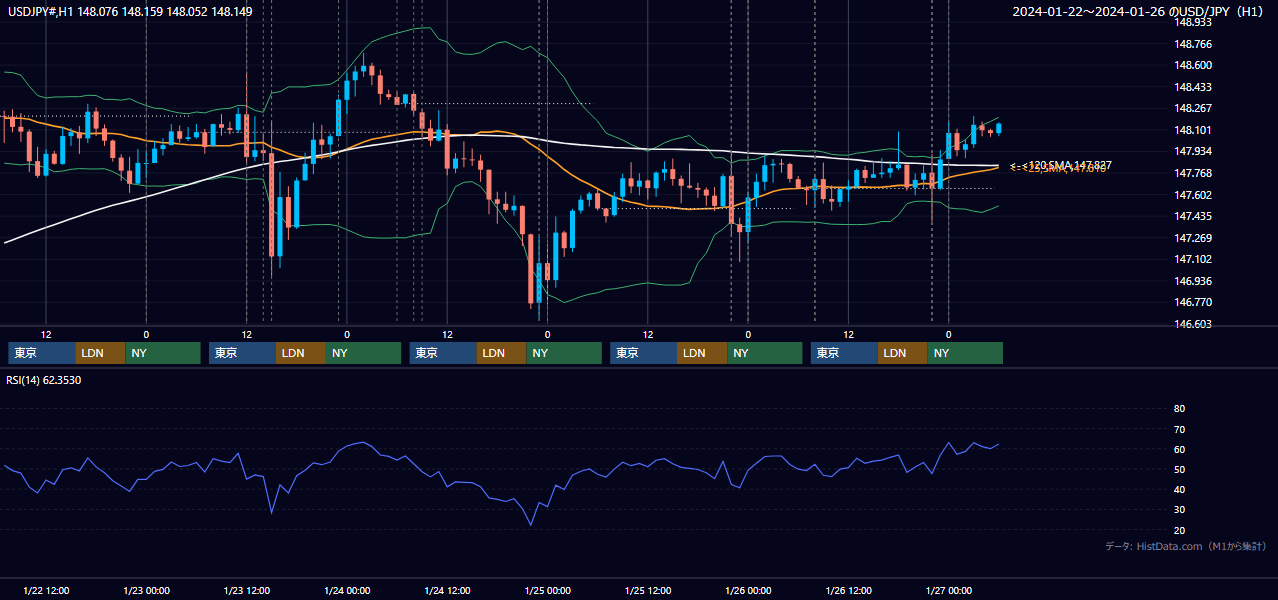
Task: Click the 147.602 price level label
Action: pos(1193,195)
